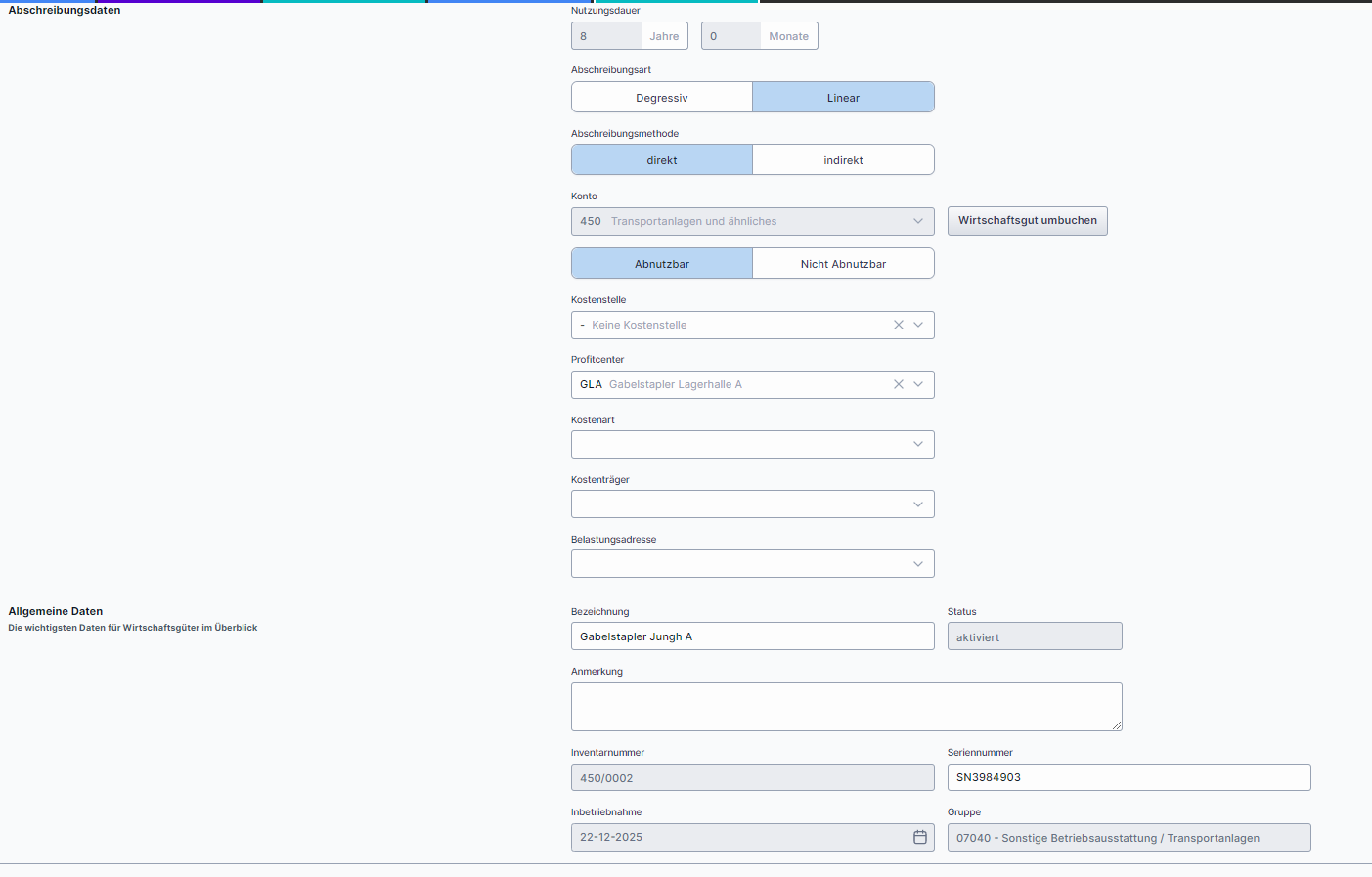
Task: Open the Konto 450 Transportanlagen dropdown
Action: [x=752, y=221]
